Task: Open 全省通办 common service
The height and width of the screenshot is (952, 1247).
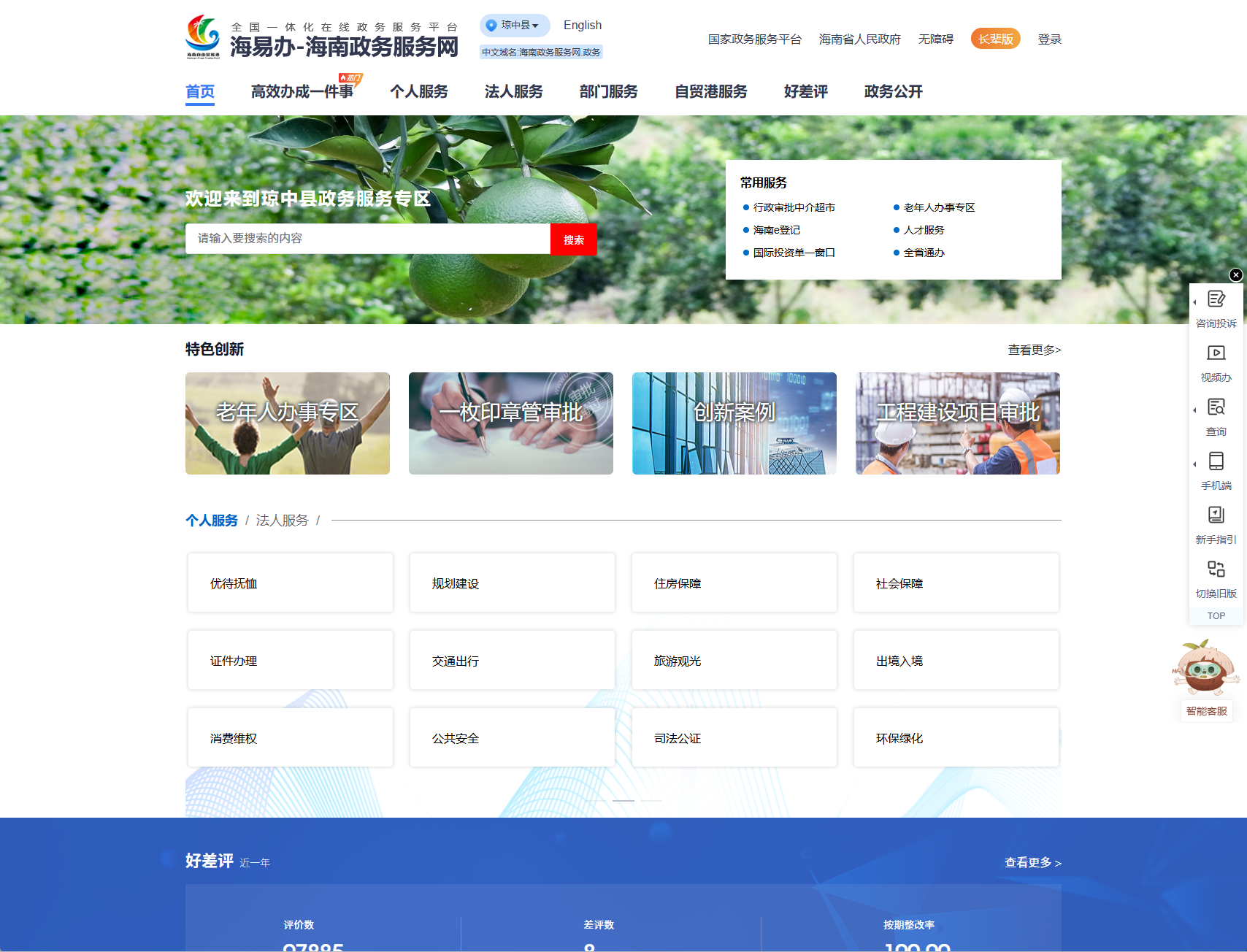Action: coord(924,253)
